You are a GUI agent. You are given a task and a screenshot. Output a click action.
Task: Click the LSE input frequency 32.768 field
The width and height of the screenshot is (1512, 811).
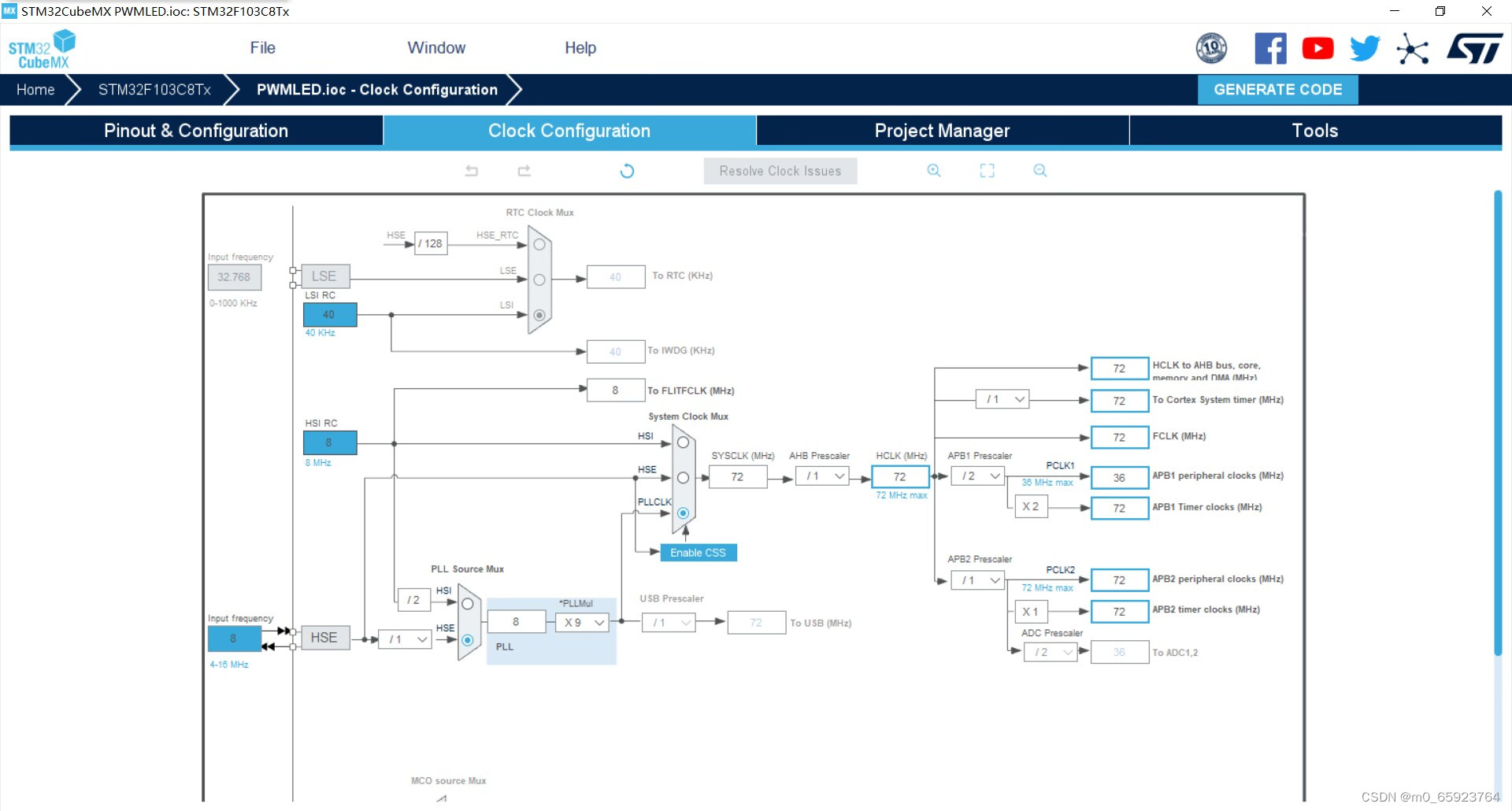tap(234, 277)
